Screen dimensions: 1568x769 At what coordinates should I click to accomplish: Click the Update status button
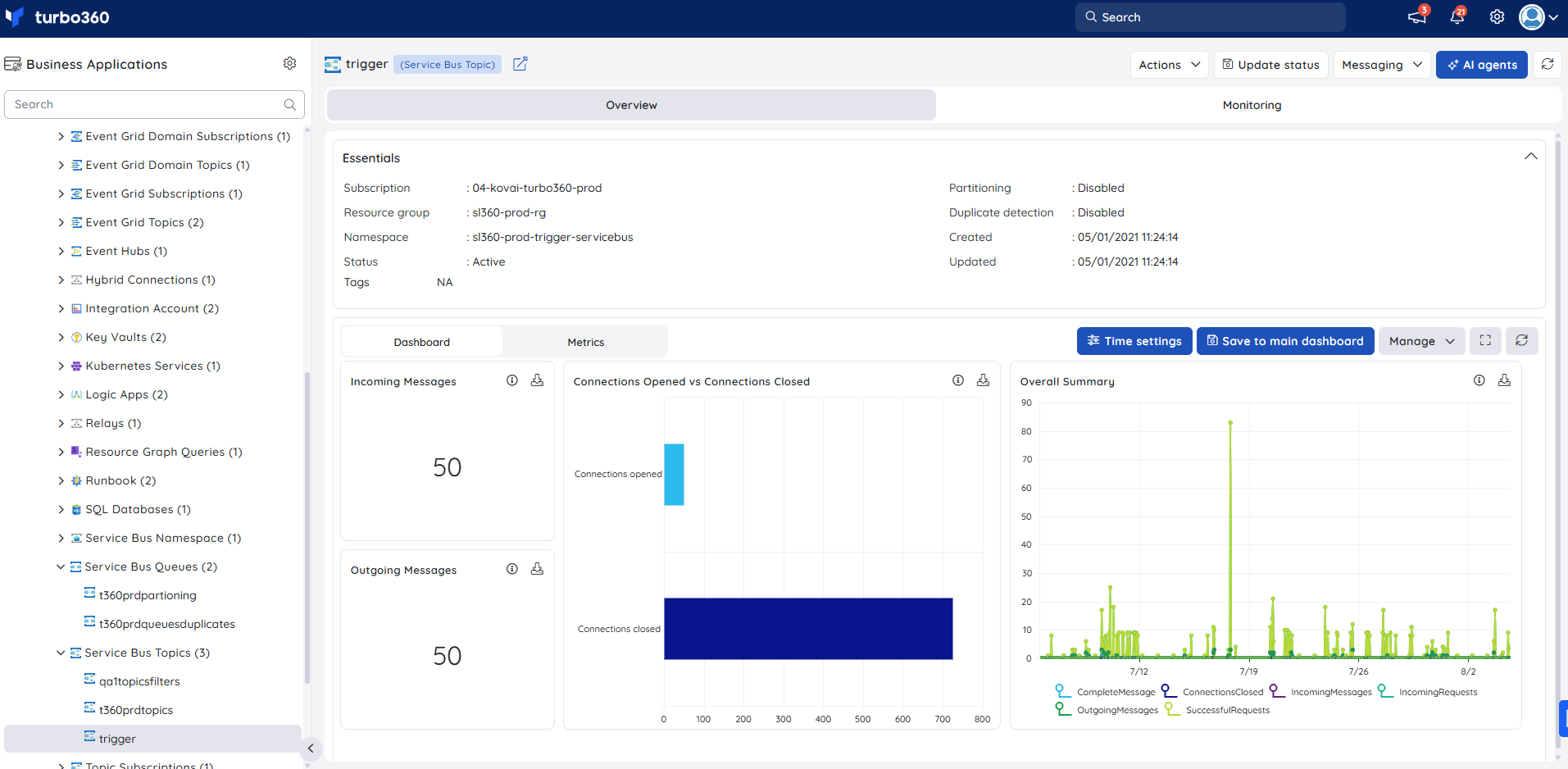pos(1270,65)
